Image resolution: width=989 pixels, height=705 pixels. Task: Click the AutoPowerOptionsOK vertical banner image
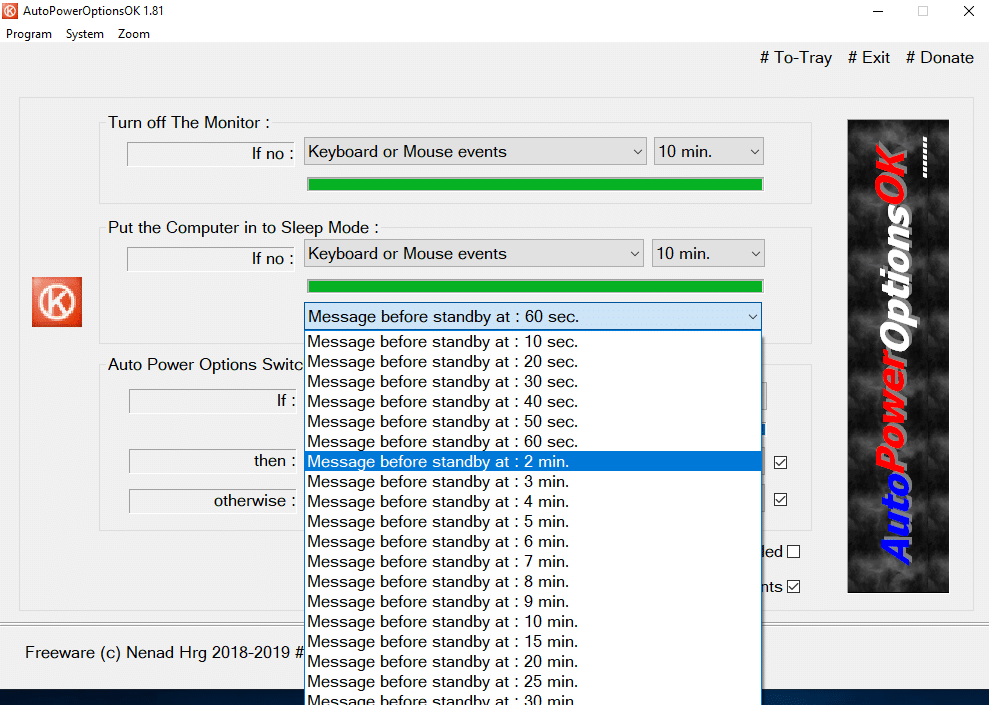click(x=897, y=356)
